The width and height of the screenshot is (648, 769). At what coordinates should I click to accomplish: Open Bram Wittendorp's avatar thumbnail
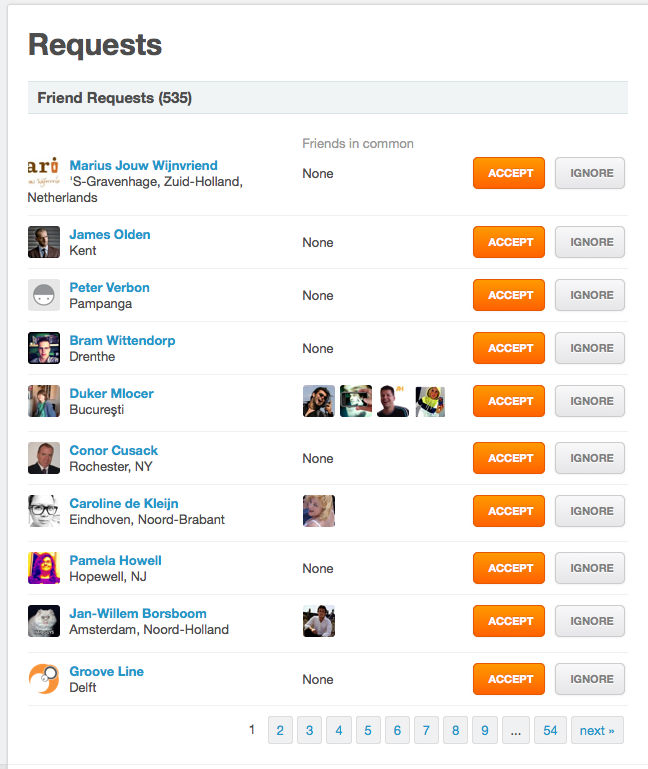click(x=44, y=348)
